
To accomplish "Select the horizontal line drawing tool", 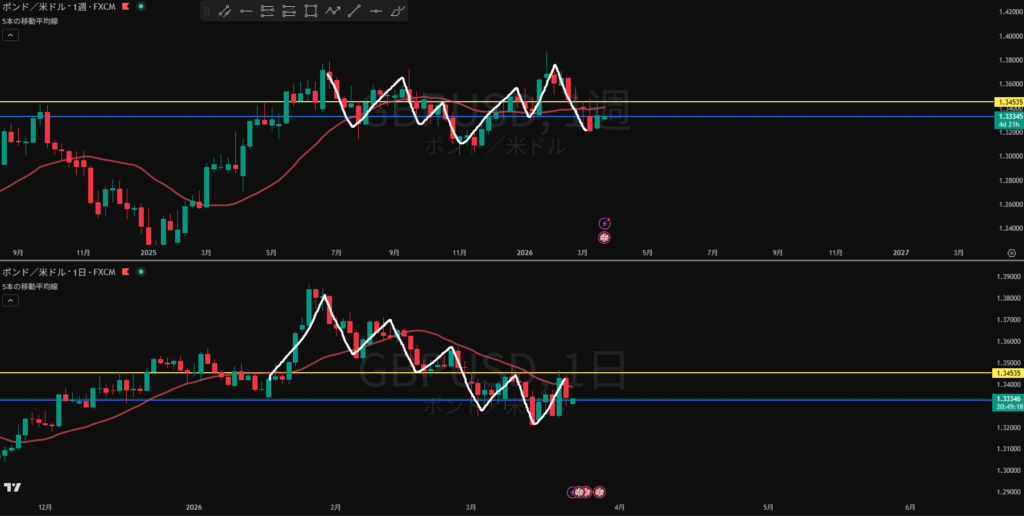I will click(376, 12).
